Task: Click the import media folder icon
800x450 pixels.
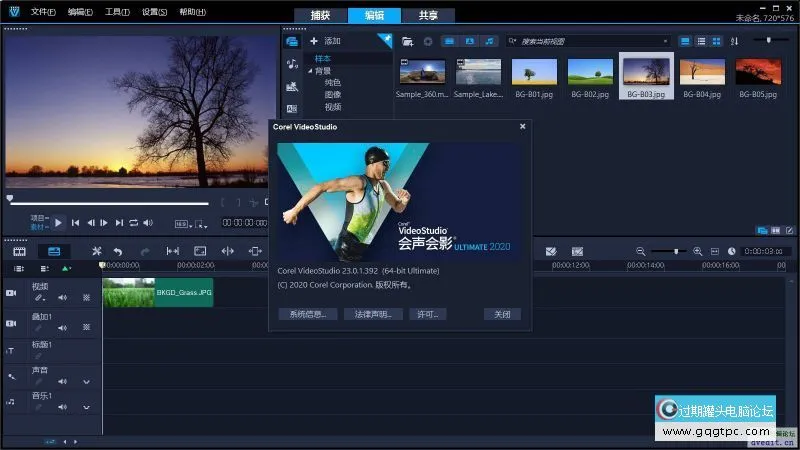Action: [x=407, y=41]
